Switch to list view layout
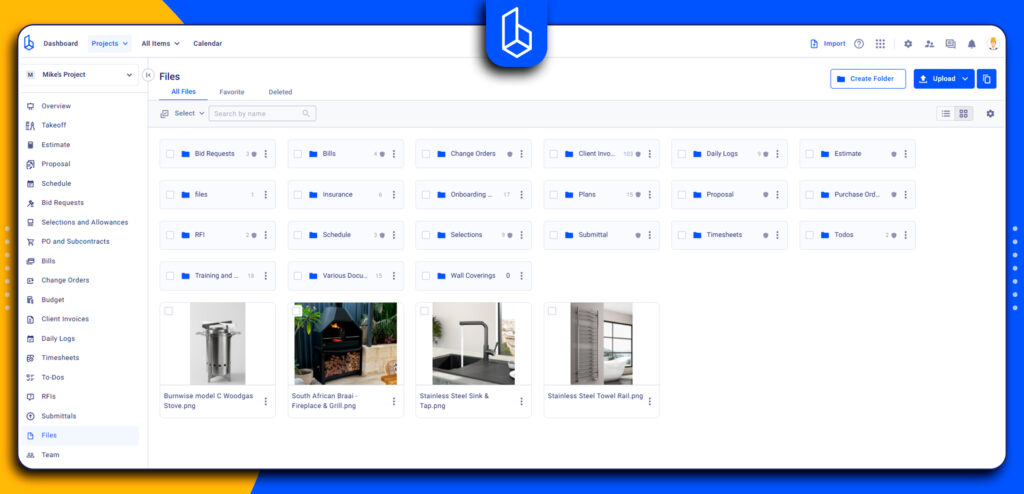1024x494 pixels. [946, 114]
